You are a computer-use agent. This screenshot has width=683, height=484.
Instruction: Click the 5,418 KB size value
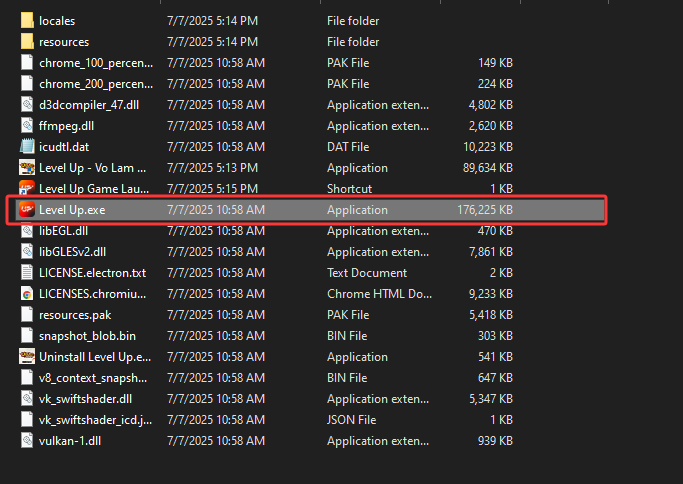[491, 315]
